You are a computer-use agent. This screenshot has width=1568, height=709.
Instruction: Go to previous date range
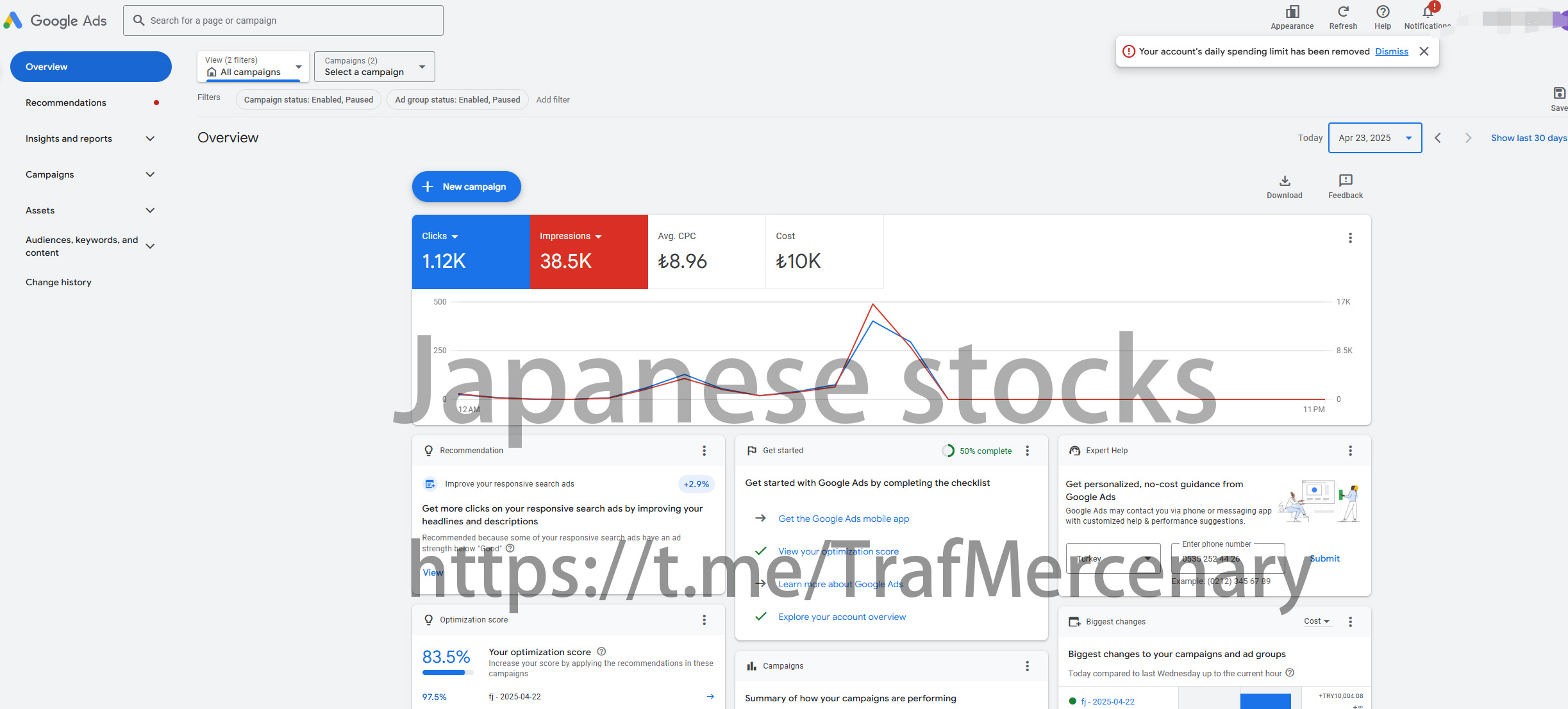pos(1437,138)
